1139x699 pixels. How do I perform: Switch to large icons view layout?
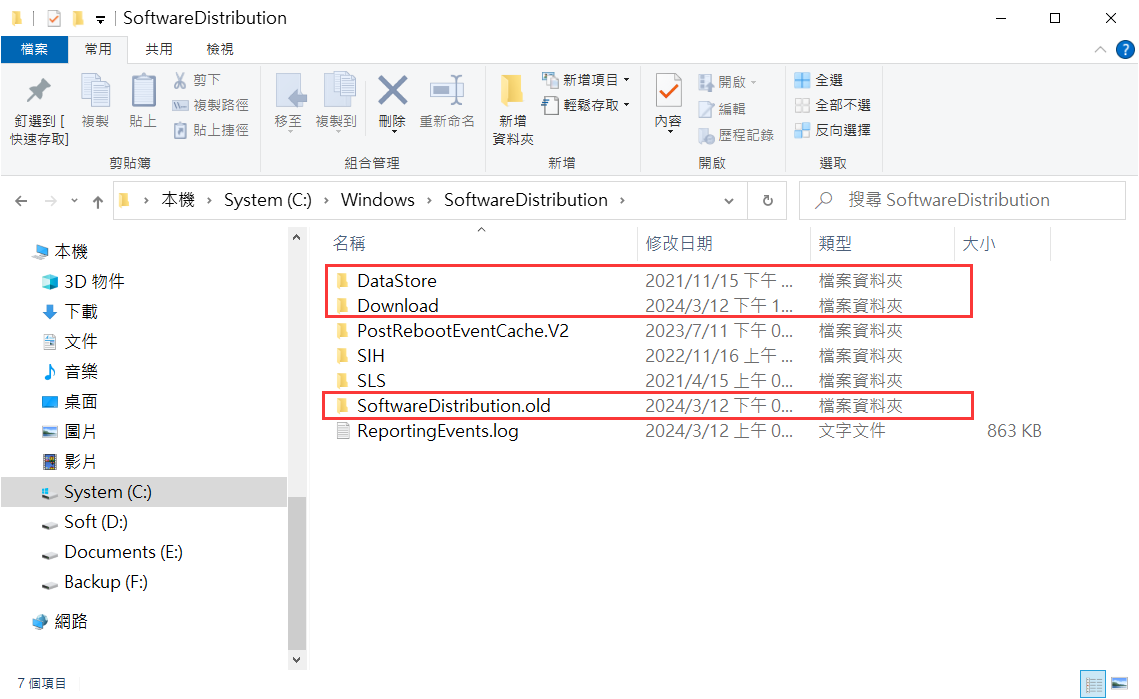(x=1119, y=684)
